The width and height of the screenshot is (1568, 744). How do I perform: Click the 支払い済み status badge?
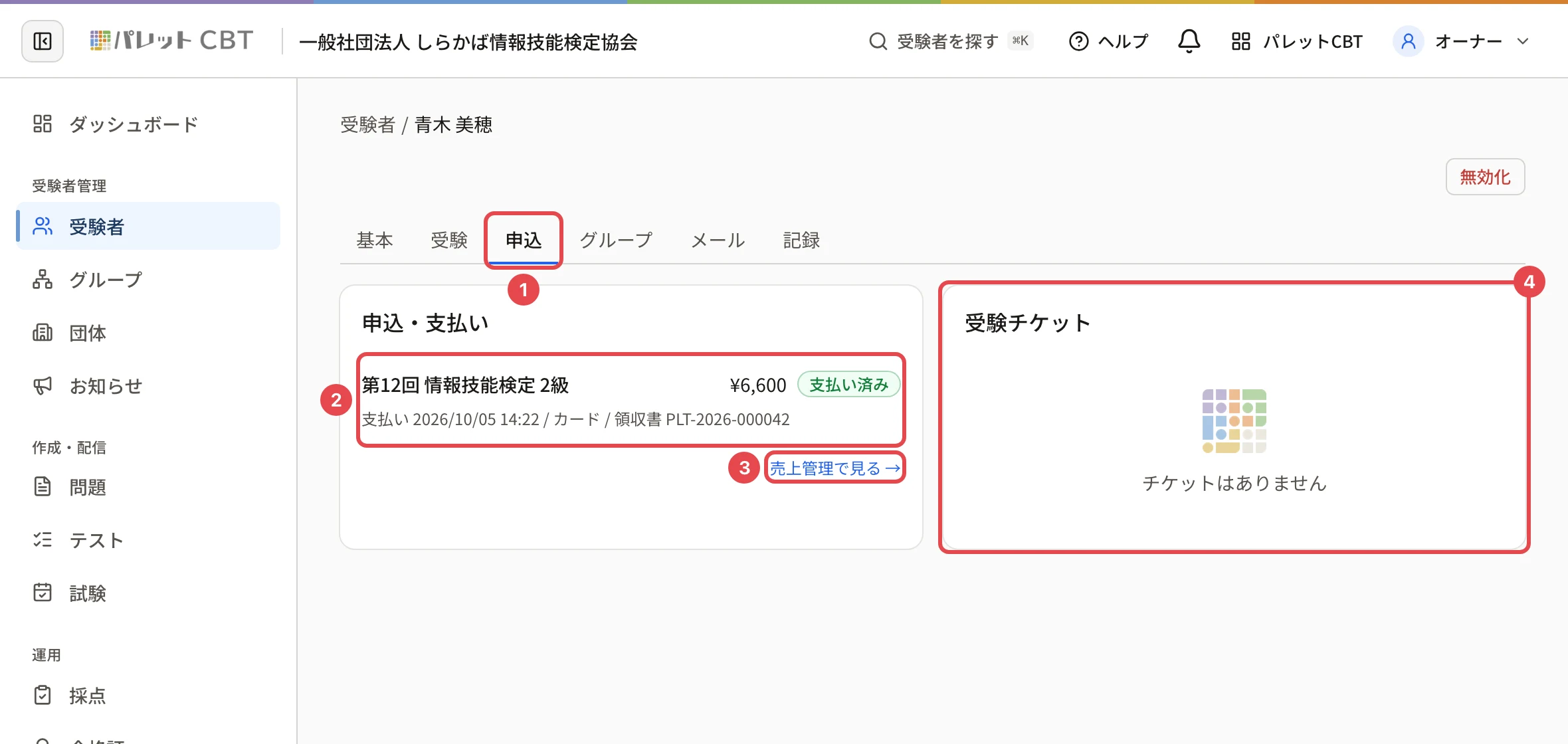pyautogui.click(x=848, y=385)
